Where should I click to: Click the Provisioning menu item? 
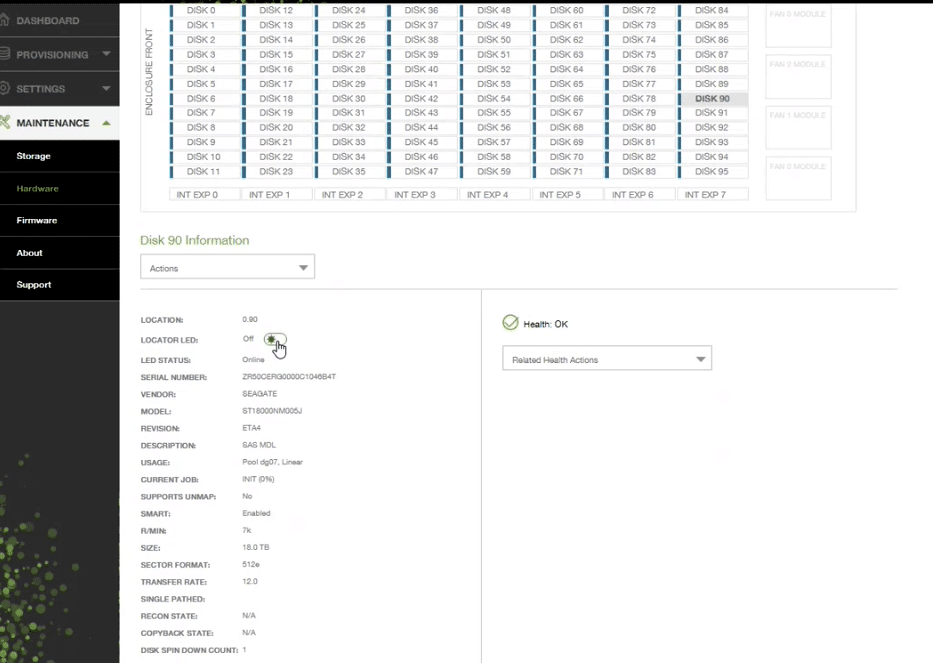pos(52,54)
